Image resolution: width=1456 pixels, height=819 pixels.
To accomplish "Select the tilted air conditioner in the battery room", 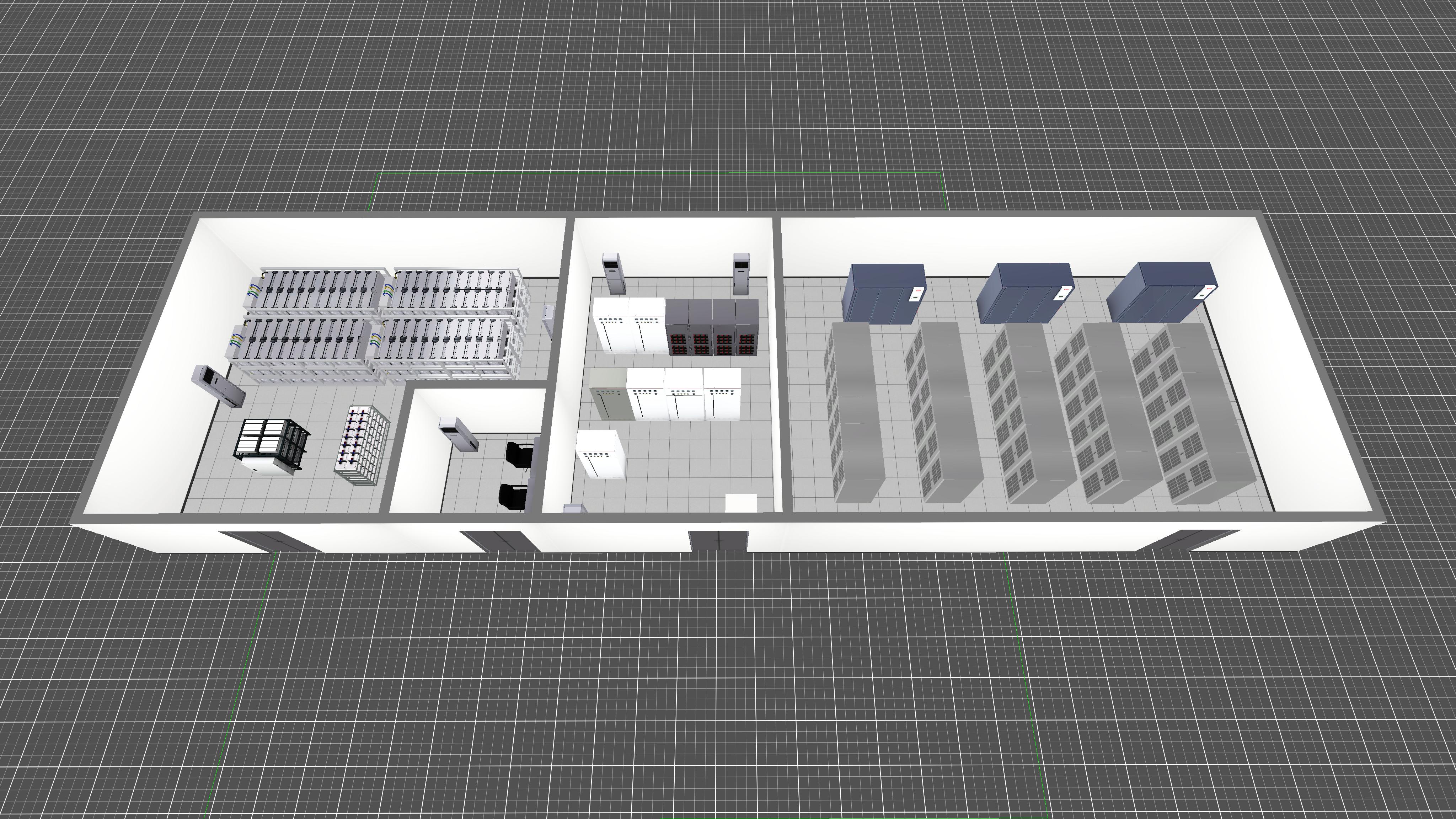I will [x=219, y=387].
